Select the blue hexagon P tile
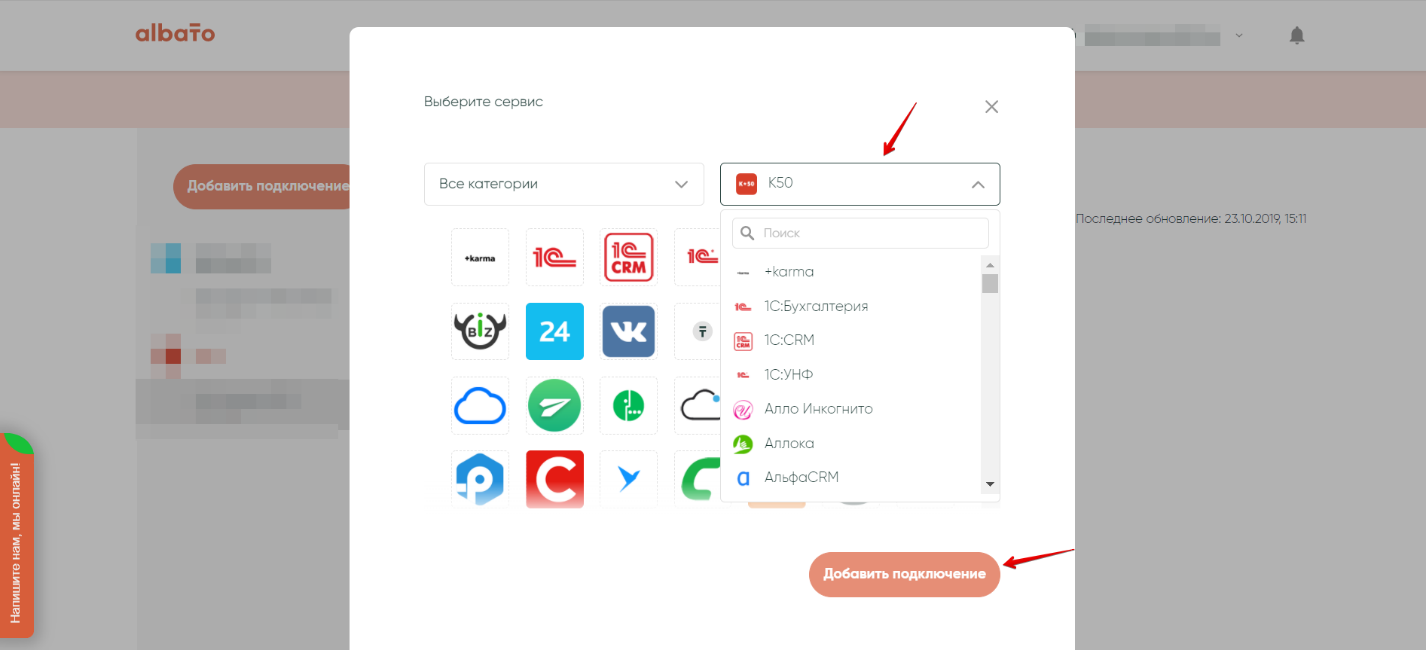This screenshot has width=1426, height=650. coord(480,479)
